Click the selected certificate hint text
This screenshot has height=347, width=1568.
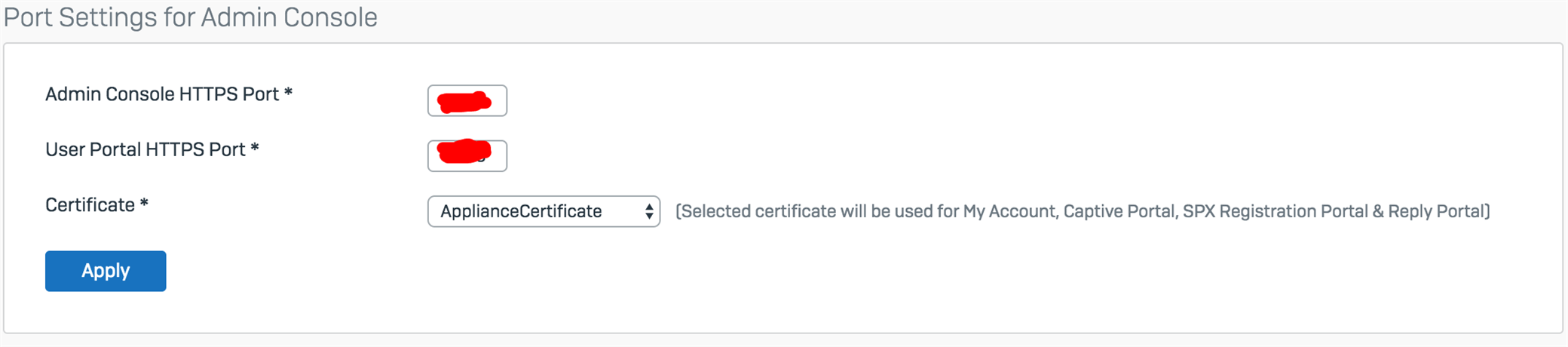click(x=1083, y=211)
